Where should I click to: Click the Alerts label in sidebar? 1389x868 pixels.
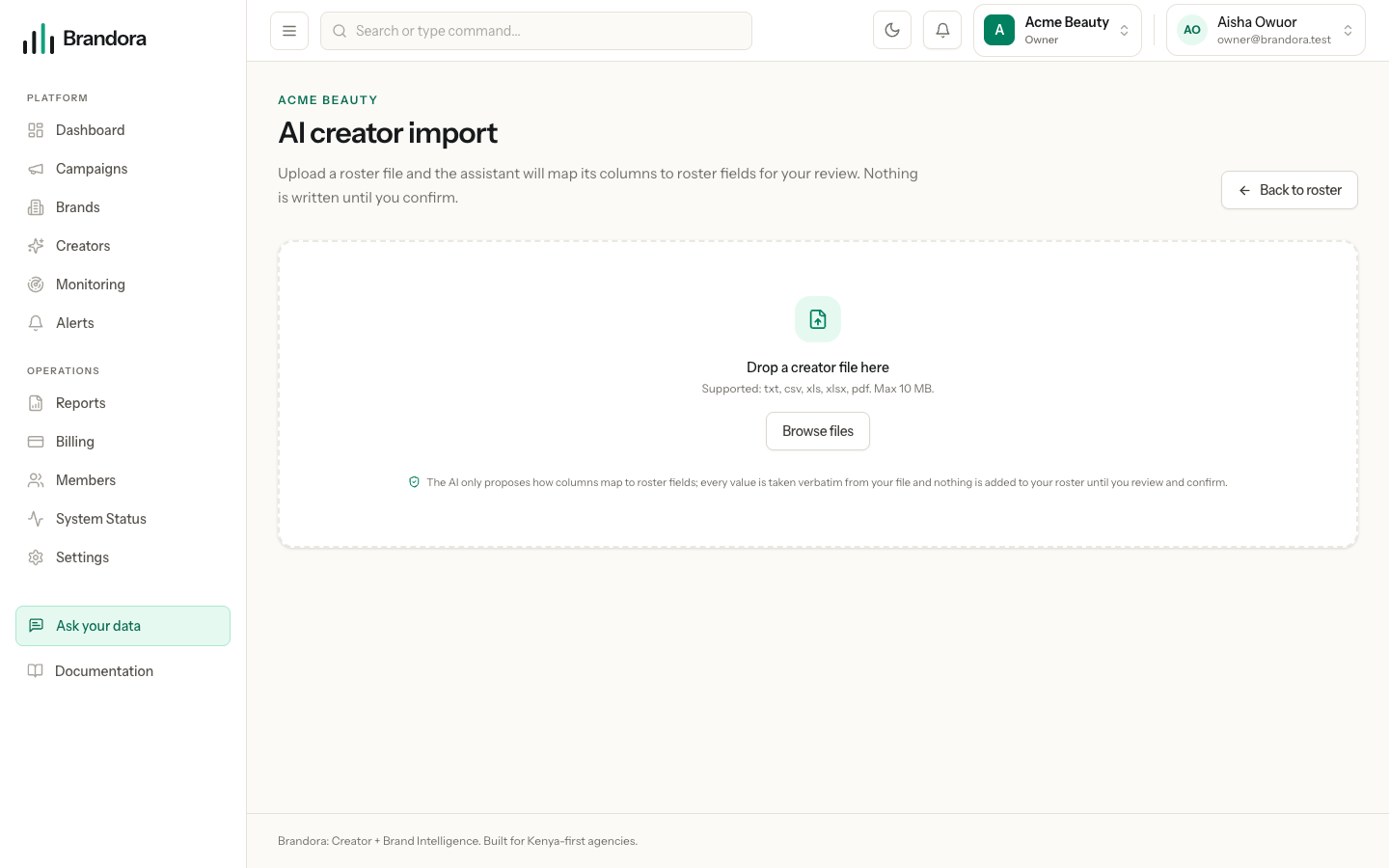75,323
